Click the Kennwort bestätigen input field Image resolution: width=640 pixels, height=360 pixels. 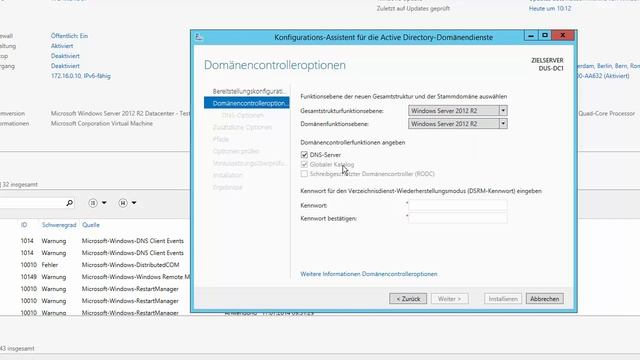click(458, 218)
